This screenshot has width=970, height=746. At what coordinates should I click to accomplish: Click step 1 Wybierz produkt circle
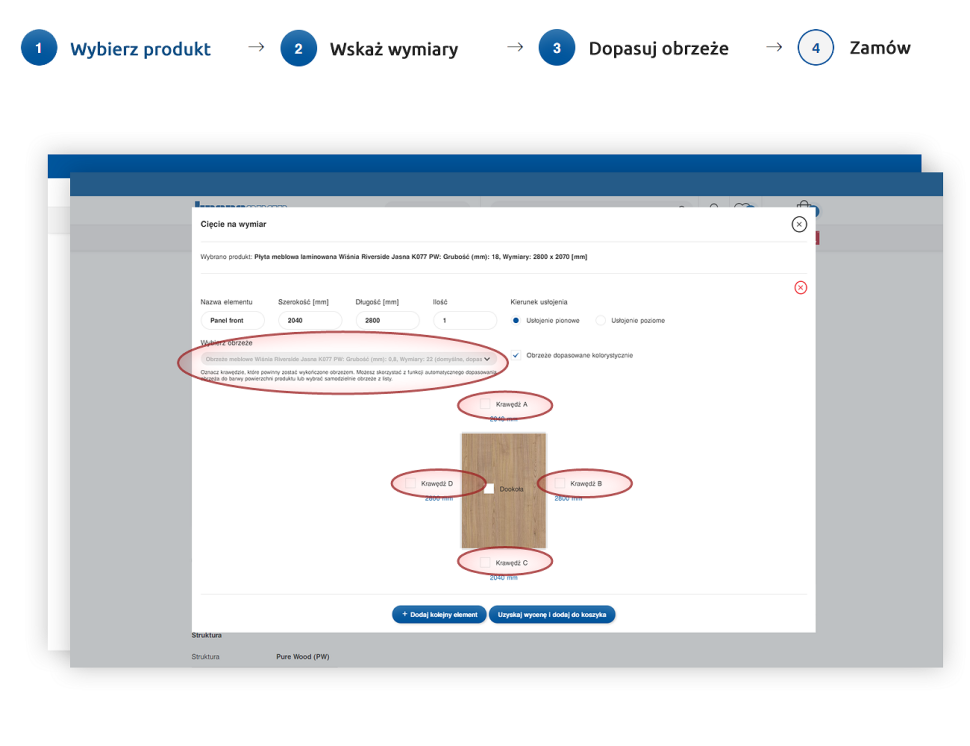39,48
